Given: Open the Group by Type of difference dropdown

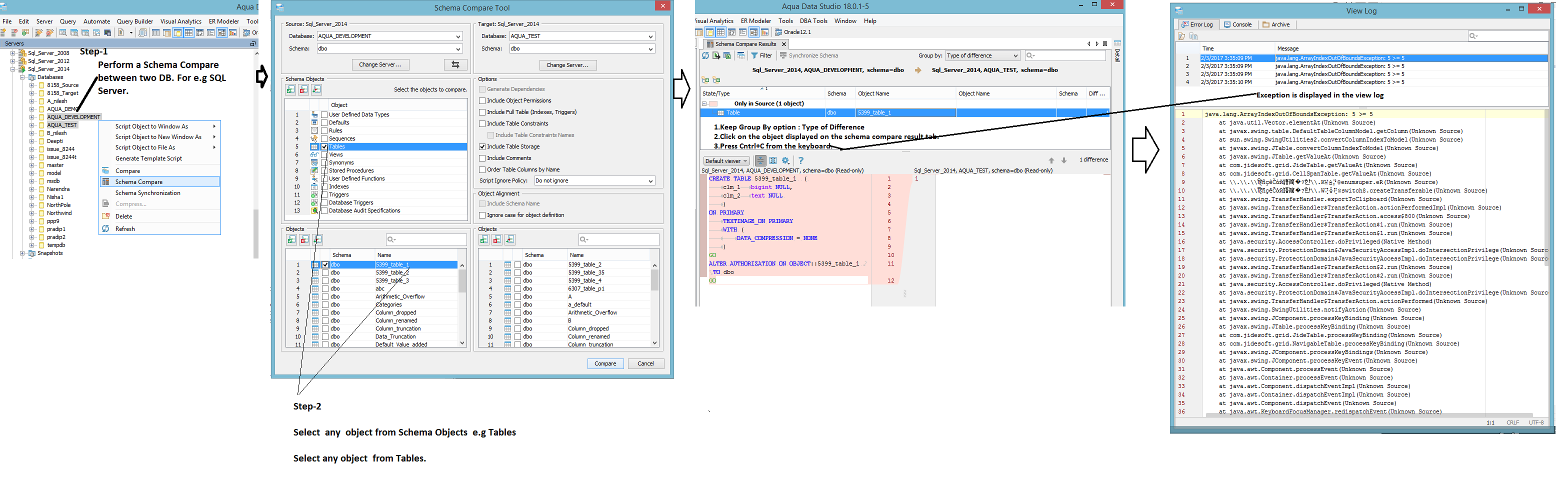Looking at the screenshot, I should coord(982,55).
